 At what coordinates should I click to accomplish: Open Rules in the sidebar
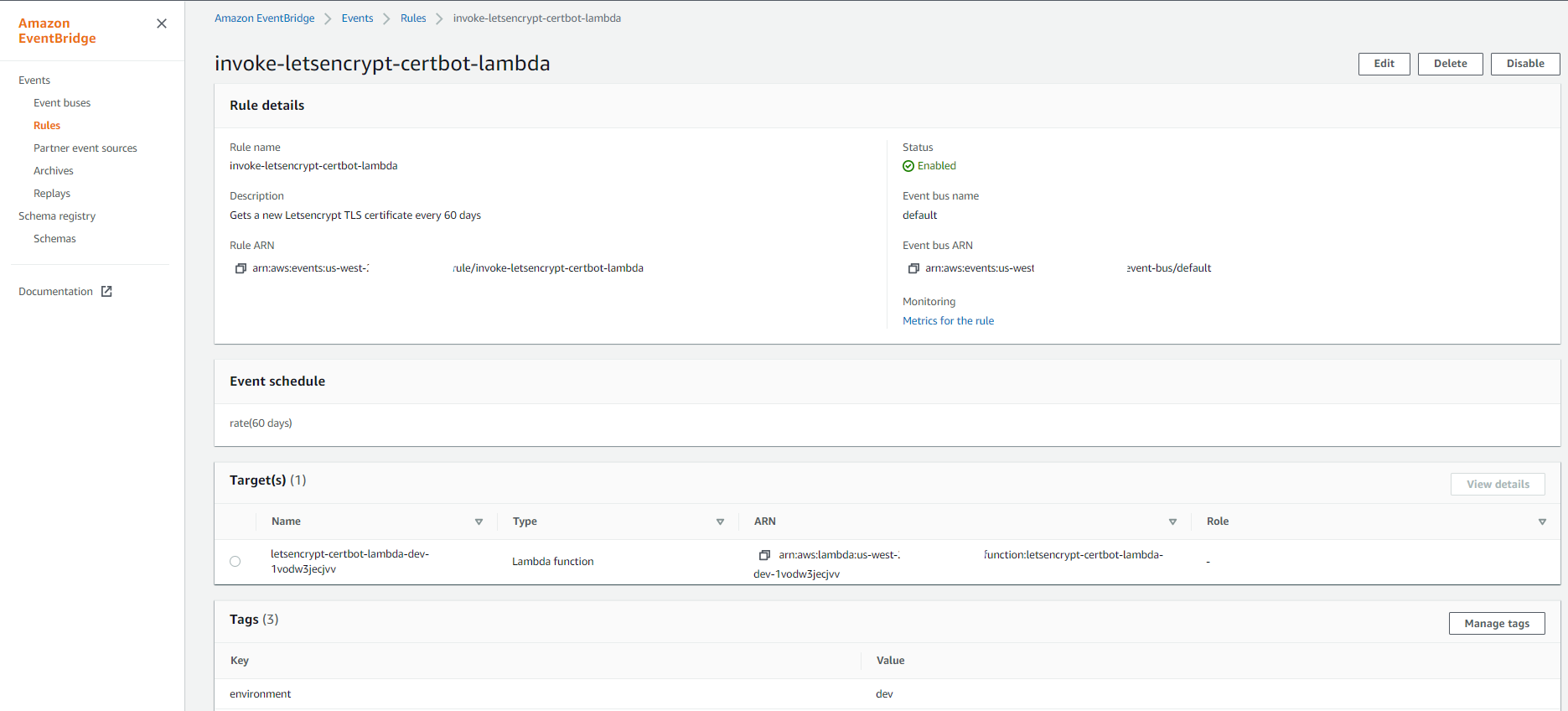(47, 126)
